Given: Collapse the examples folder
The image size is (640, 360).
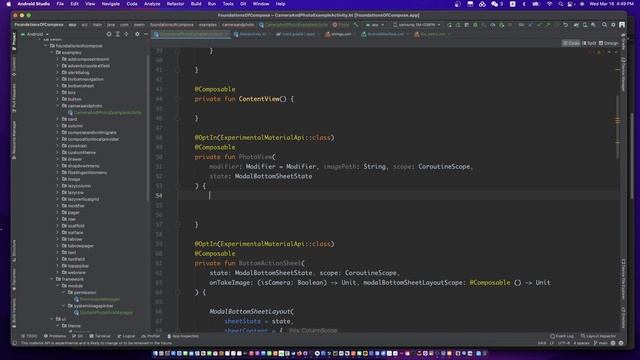Looking at the screenshot, I should (52, 53).
